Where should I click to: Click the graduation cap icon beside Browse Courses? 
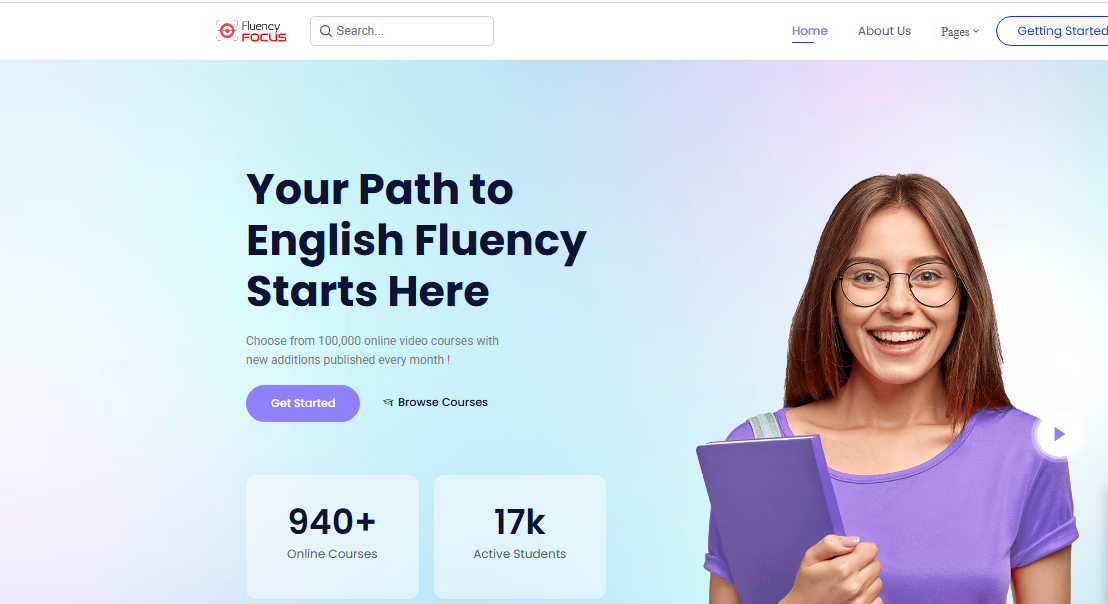coord(388,402)
